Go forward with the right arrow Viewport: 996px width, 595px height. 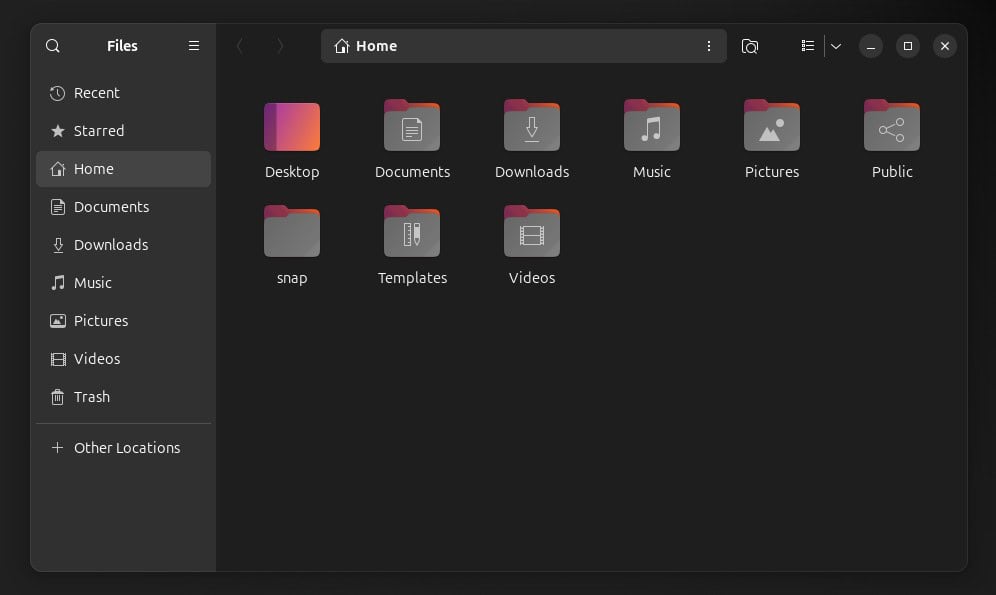(x=279, y=46)
